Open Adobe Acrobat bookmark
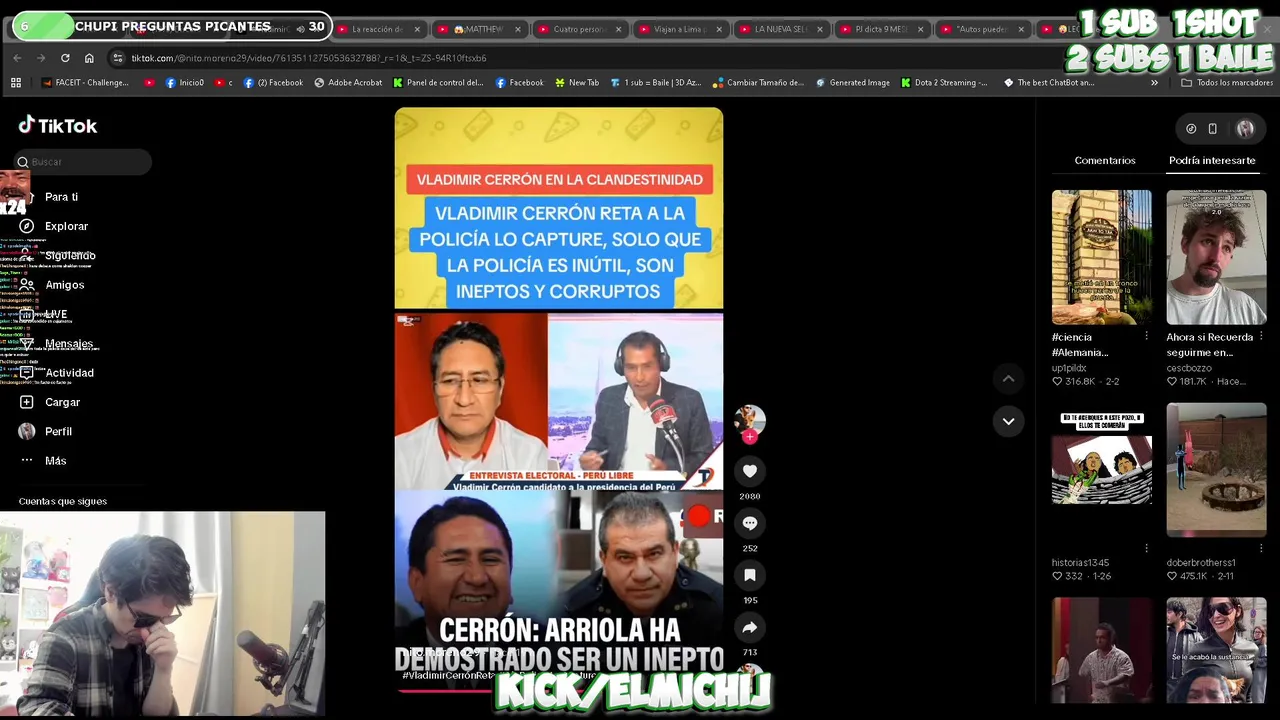This screenshot has width=1280, height=720. (348, 83)
